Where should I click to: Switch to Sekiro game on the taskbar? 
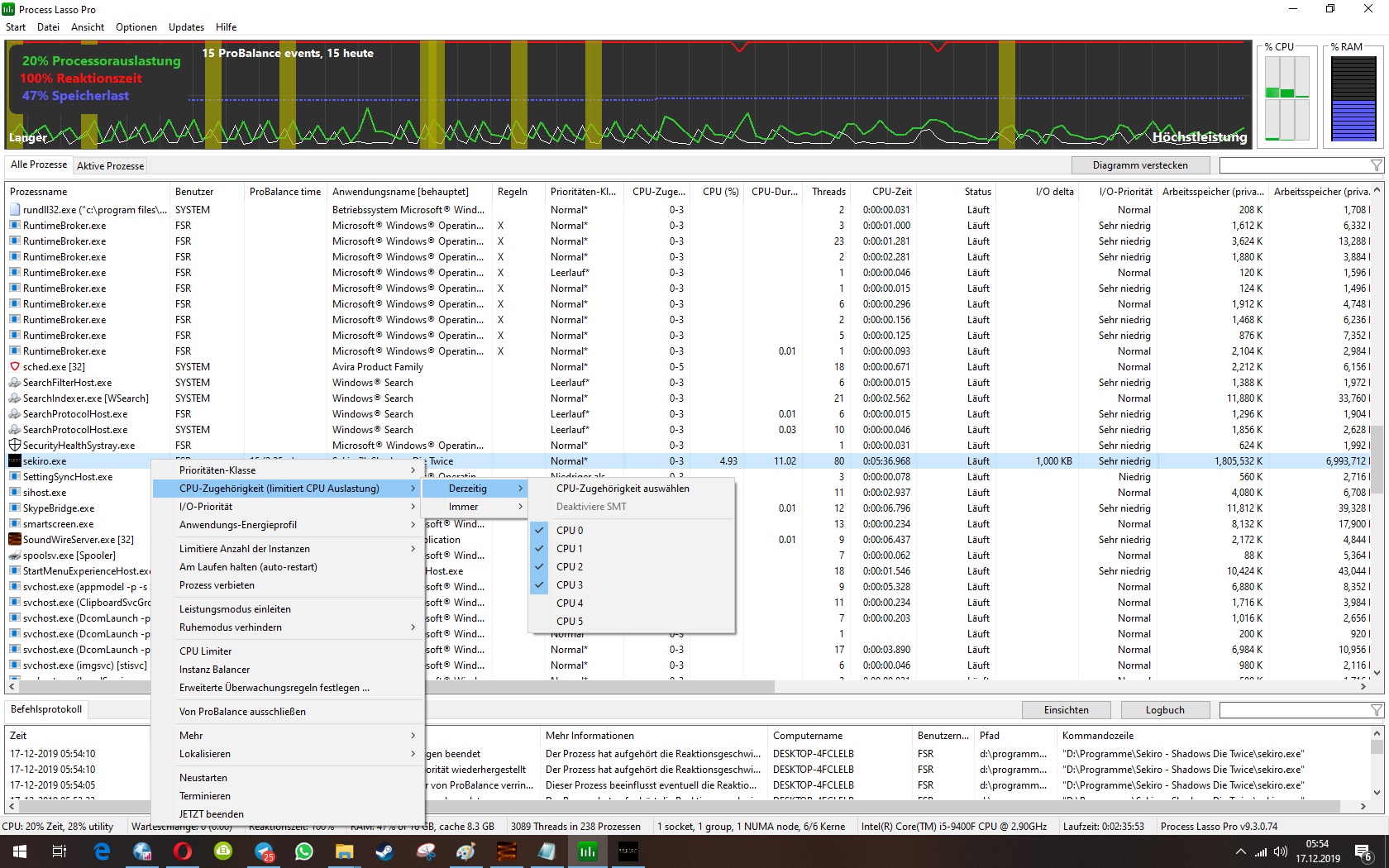[x=628, y=851]
